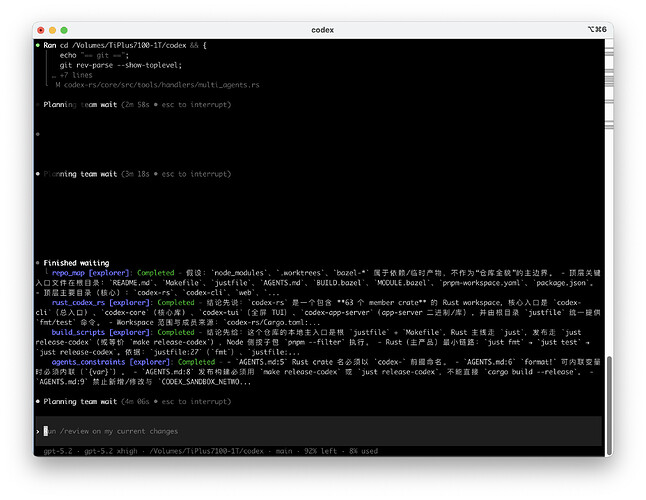Click the 'main' branch in status bar
The height and width of the screenshot is (500, 646).
284,451
